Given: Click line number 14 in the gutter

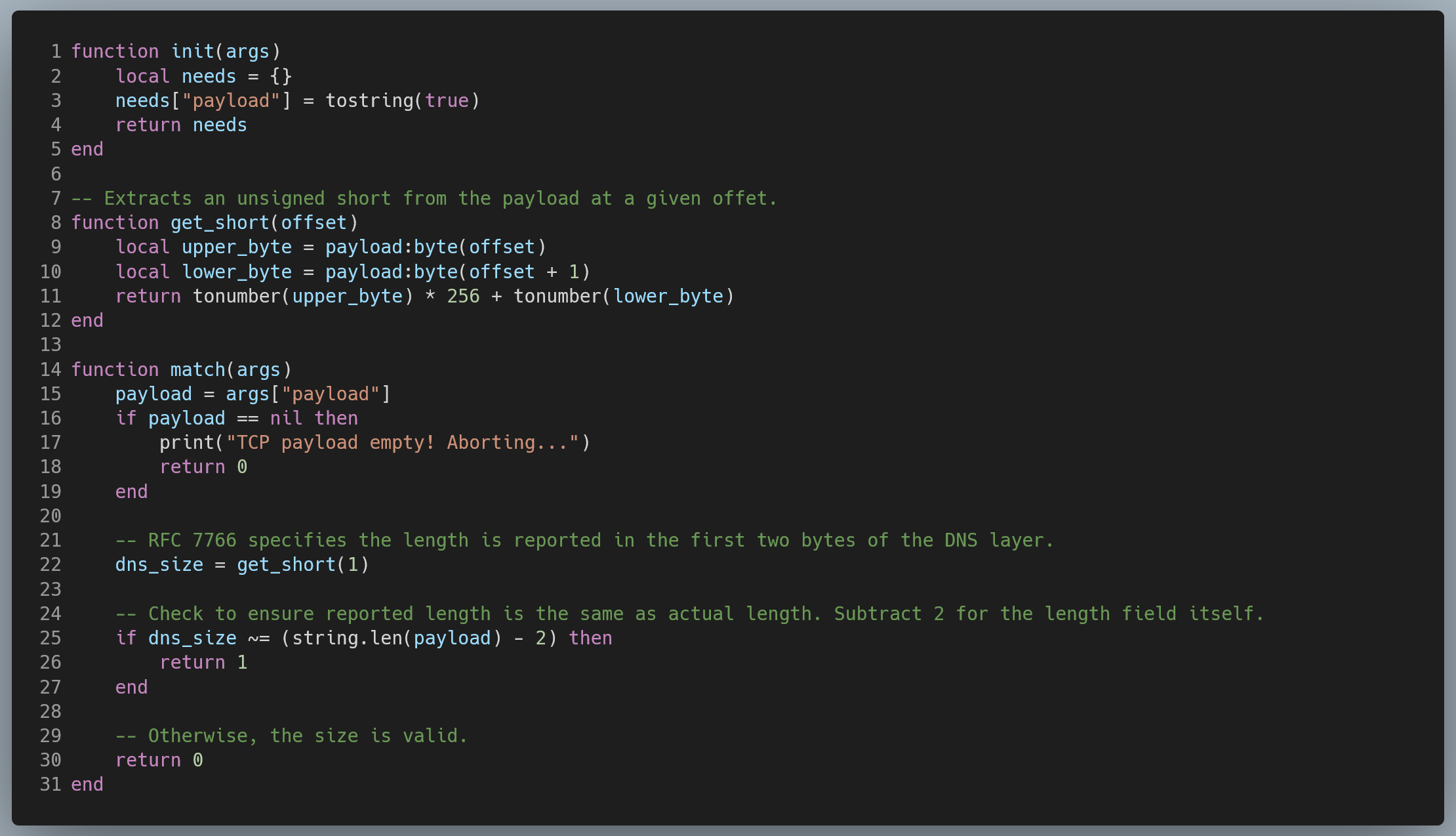Looking at the screenshot, I should point(50,369).
